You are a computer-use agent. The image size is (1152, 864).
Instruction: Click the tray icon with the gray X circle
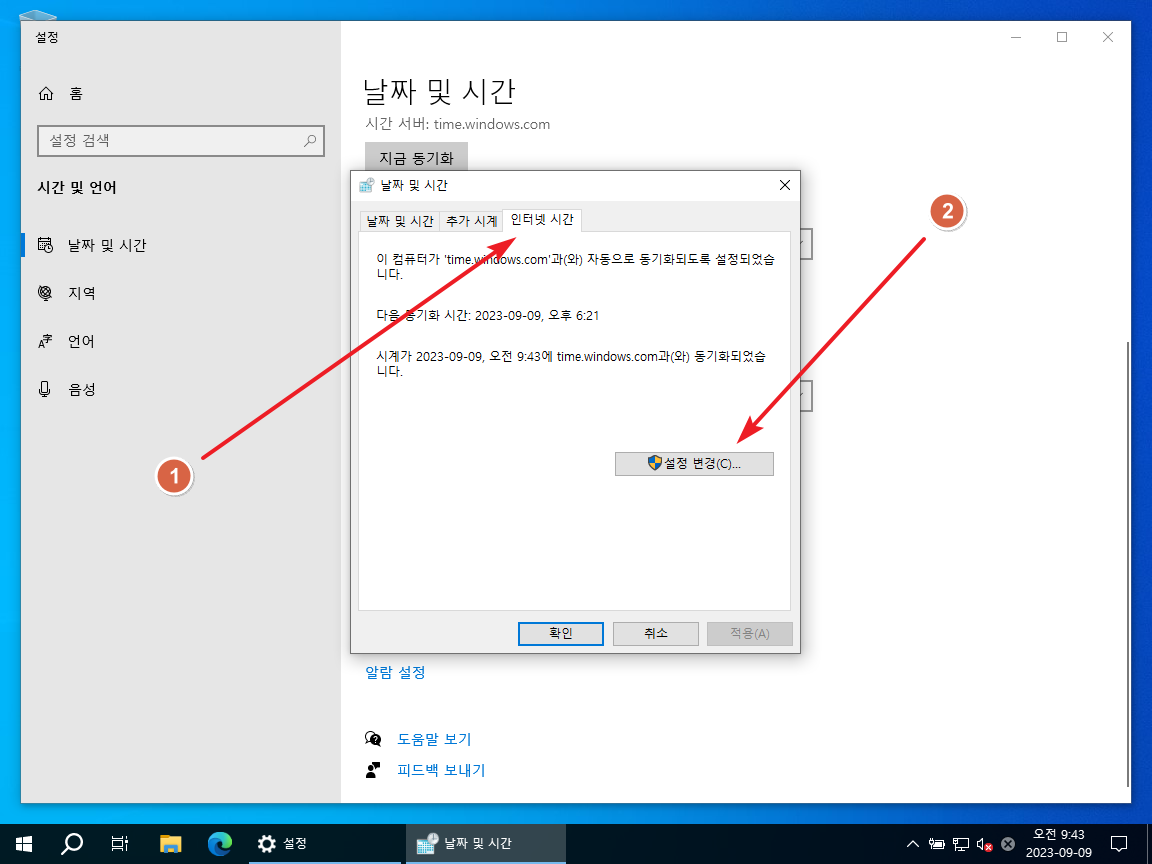coord(1008,843)
